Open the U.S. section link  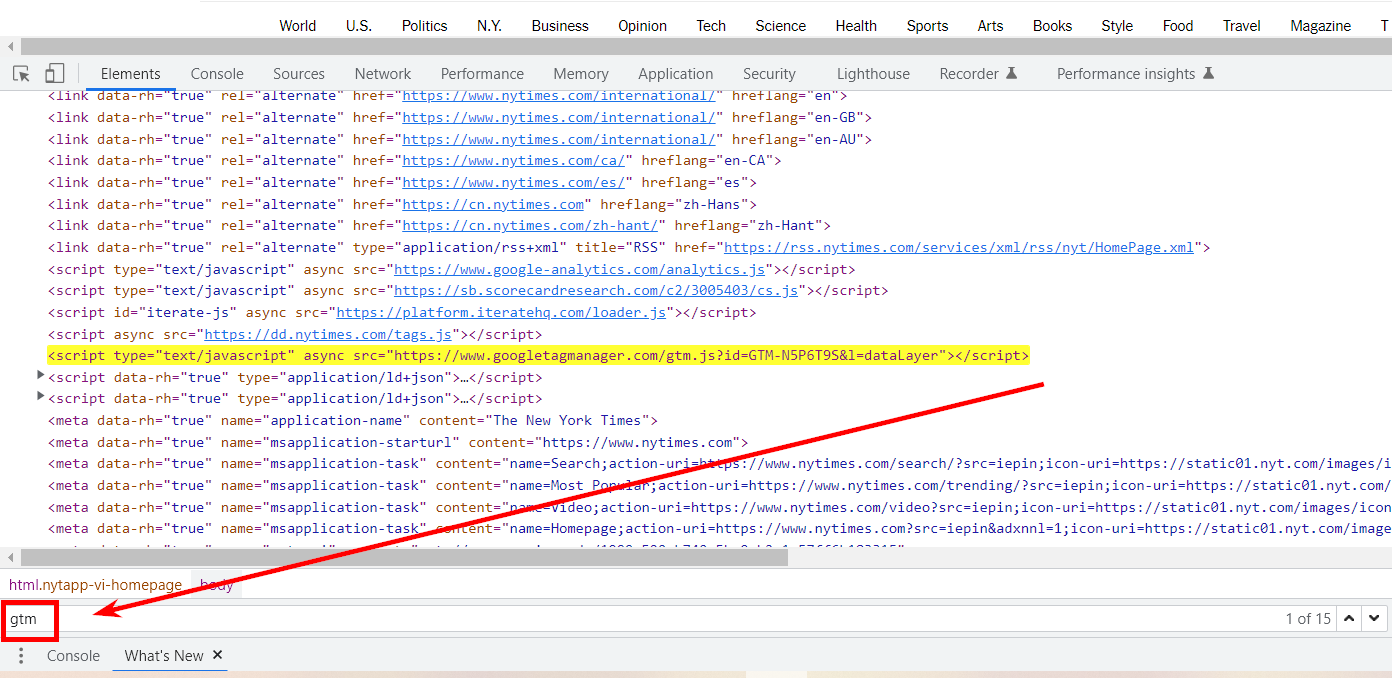point(359,26)
